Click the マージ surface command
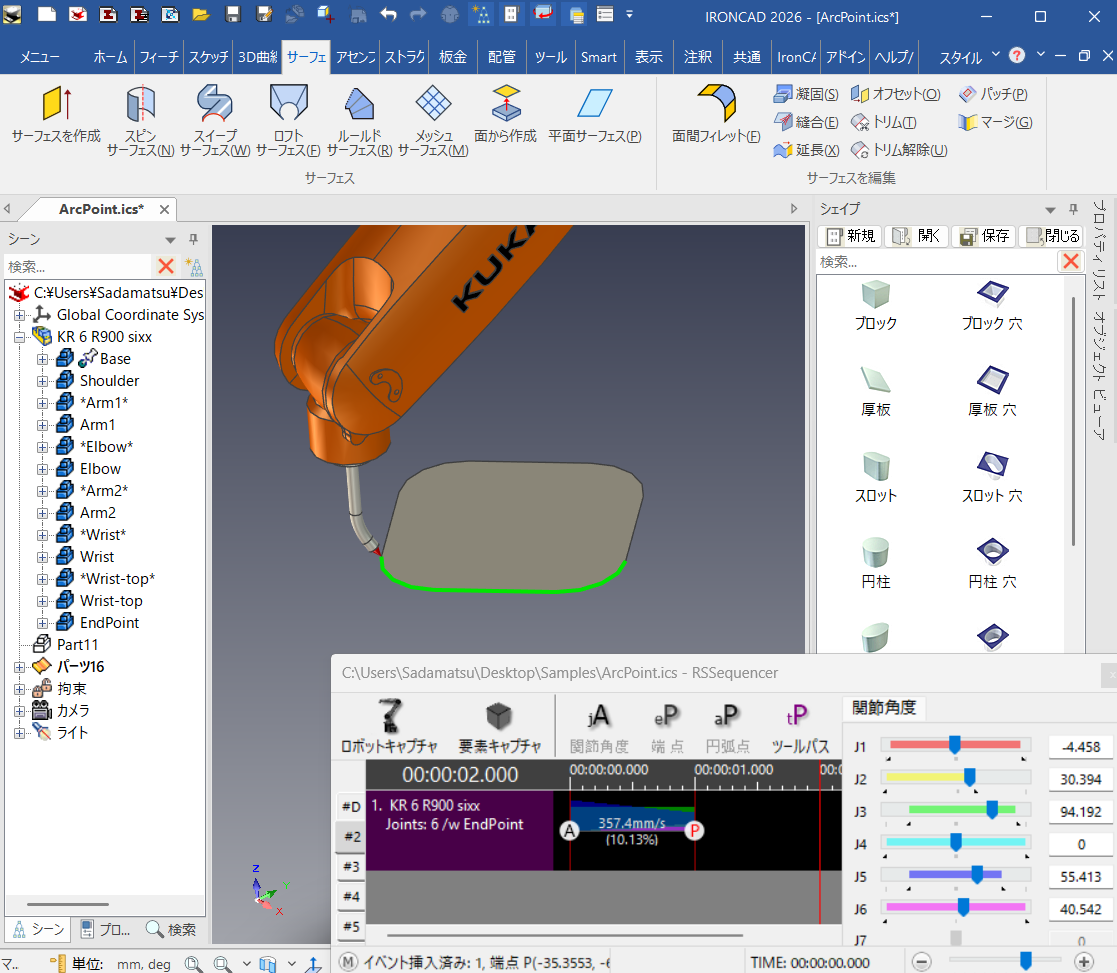 tap(995, 122)
